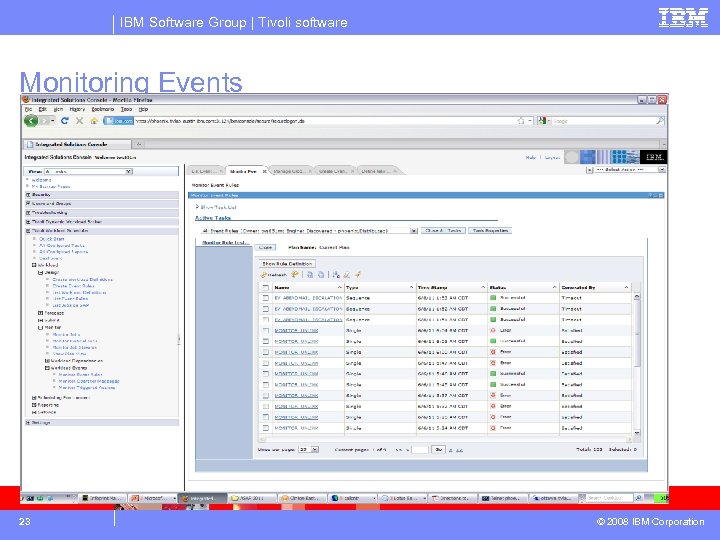Click the Firefox green back arrow button
Image resolution: width=720 pixels, height=540 pixels.
pos(31,121)
